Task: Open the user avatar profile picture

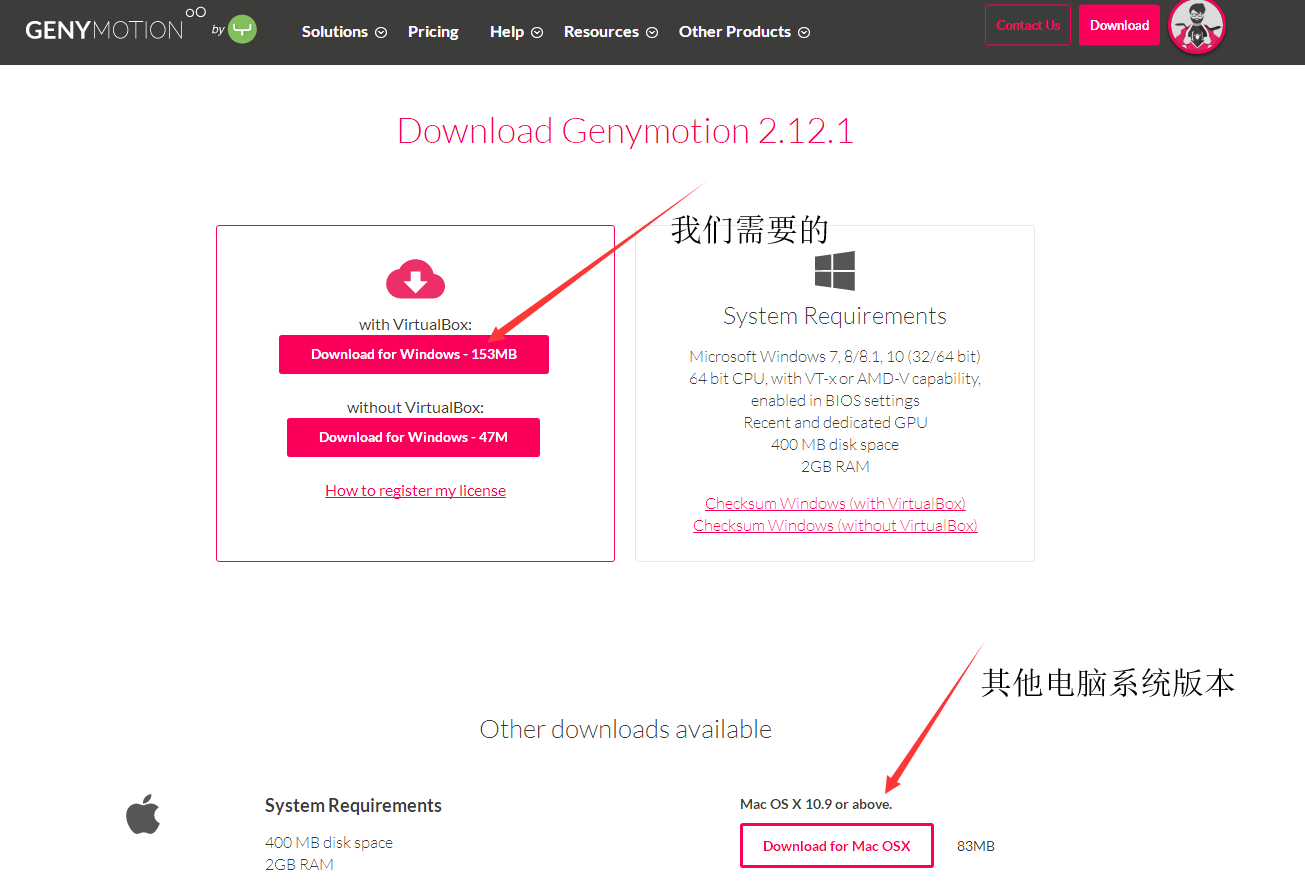Action: coord(1196,27)
